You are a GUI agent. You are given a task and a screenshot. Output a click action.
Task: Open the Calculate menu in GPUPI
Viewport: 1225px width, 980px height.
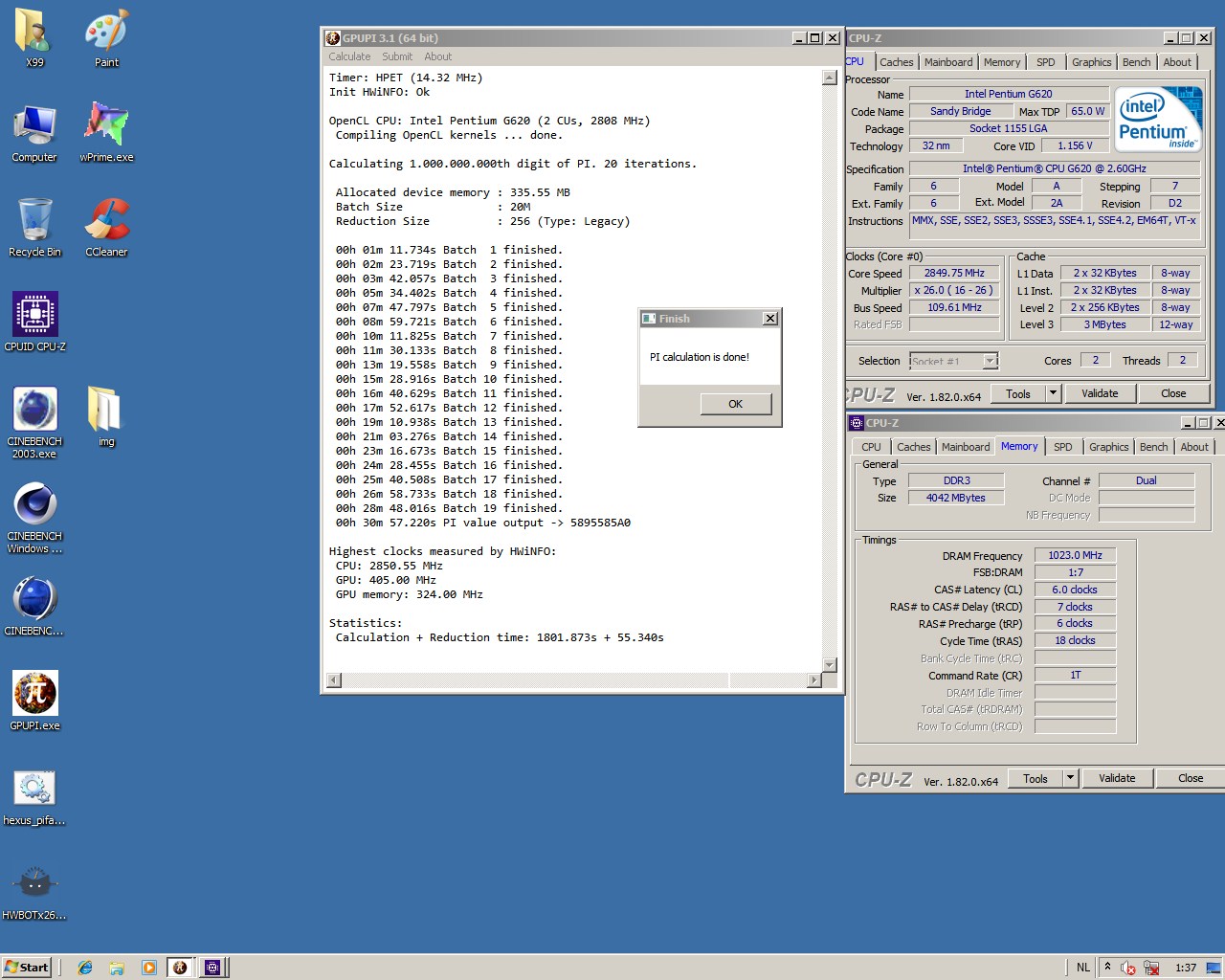tap(349, 56)
